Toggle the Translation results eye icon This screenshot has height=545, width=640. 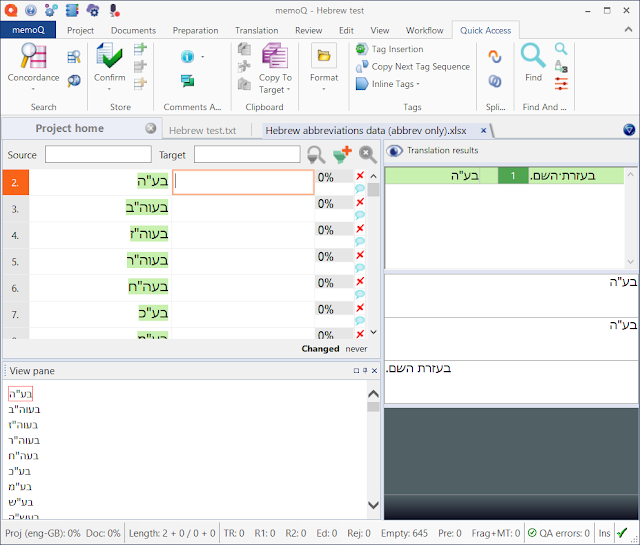click(x=394, y=151)
